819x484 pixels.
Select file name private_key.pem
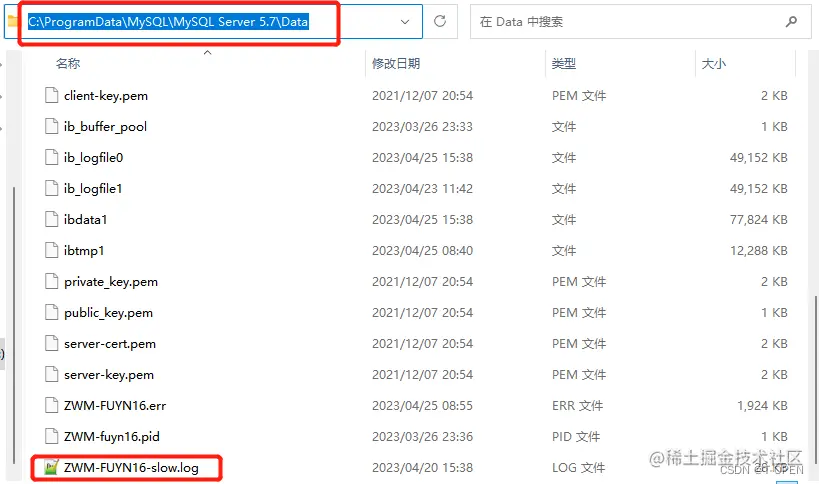(x=111, y=281)
